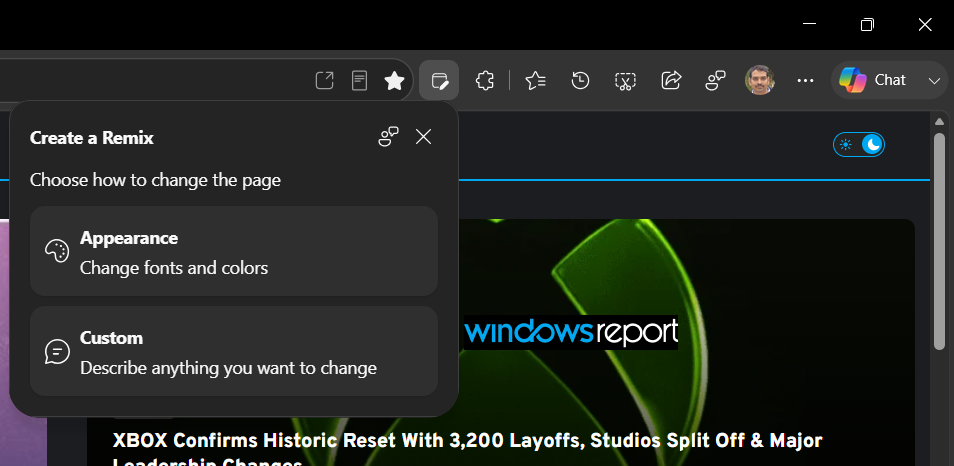
Task: Switch to light mode sun icon
Action: (846, 144)
